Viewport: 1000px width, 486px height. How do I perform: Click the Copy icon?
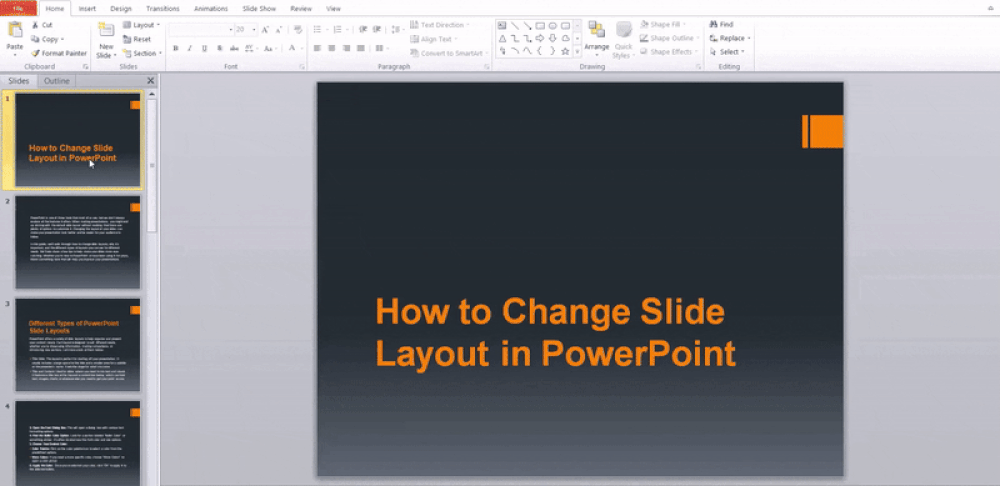click(x=35, y=39)
